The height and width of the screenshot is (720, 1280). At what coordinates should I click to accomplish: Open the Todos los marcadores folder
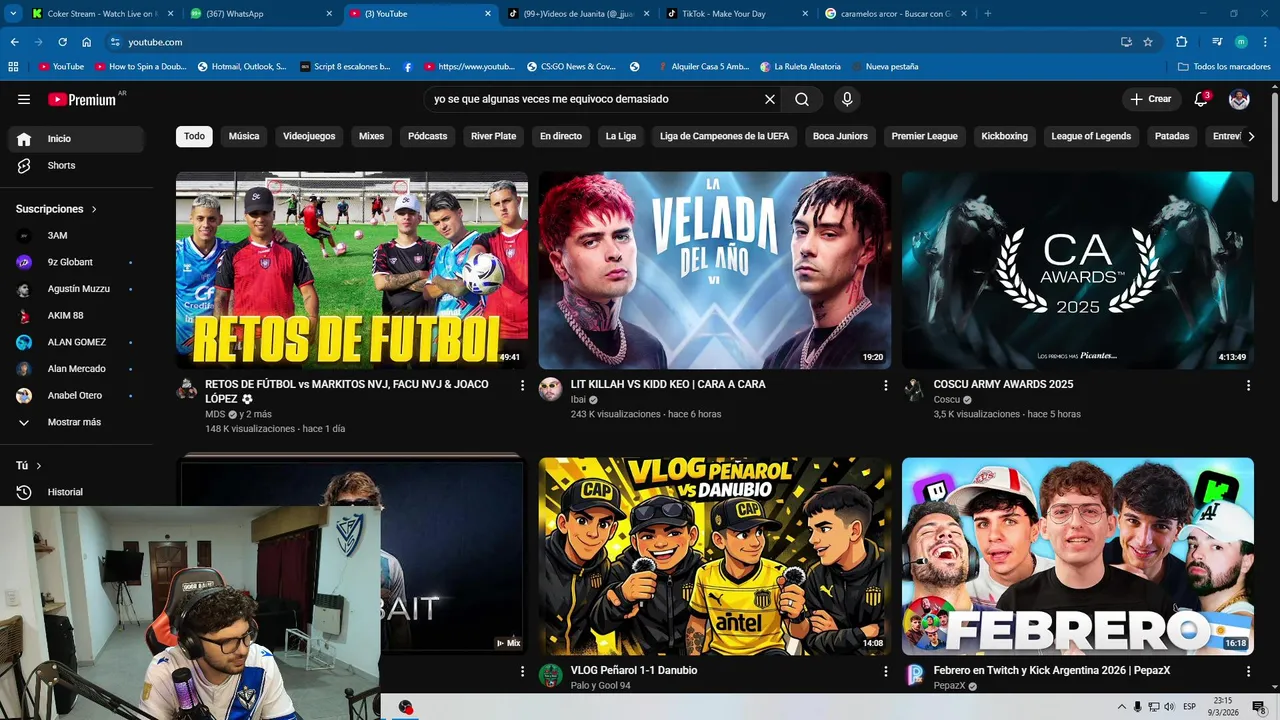click(x=1224, y=67)
